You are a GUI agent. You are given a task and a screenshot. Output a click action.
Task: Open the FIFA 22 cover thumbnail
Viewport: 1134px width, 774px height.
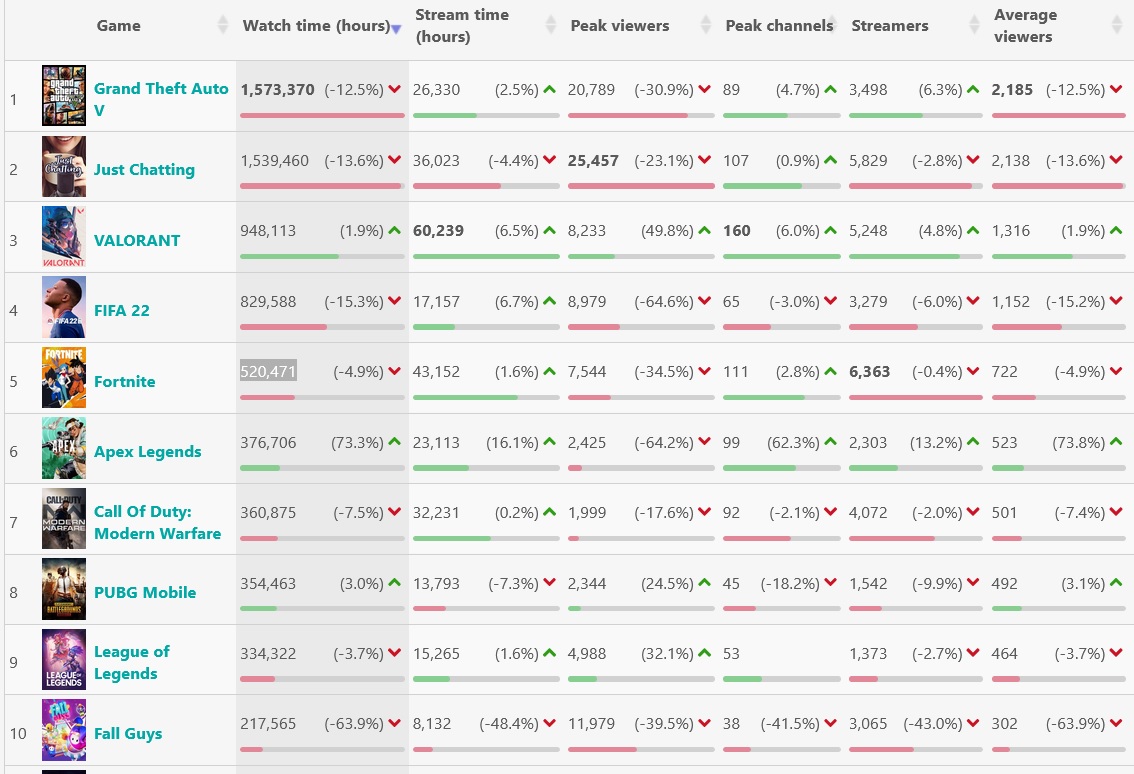64,307
